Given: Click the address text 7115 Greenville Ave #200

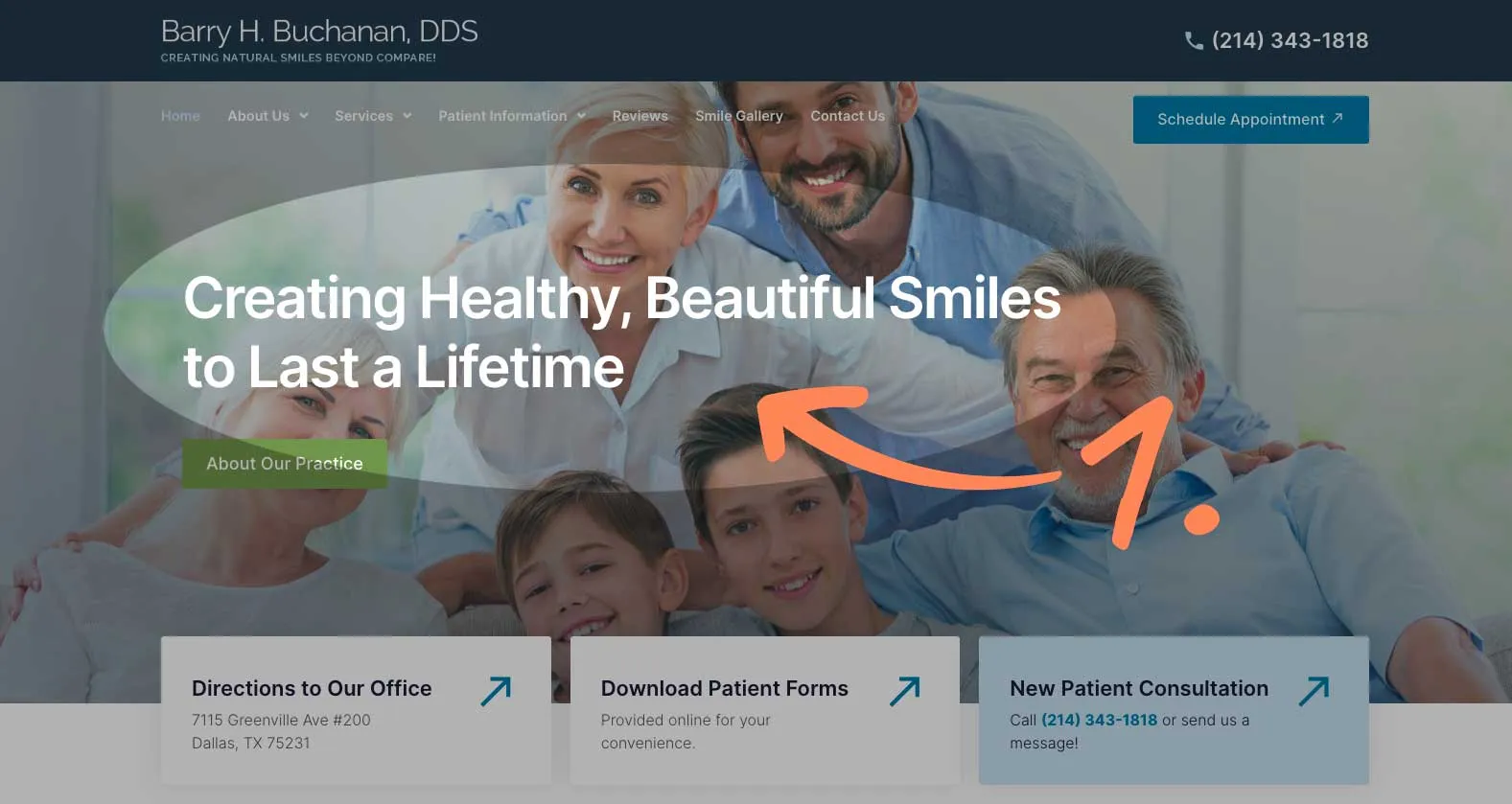Looking at the screenshot, I should pos(281,720).
